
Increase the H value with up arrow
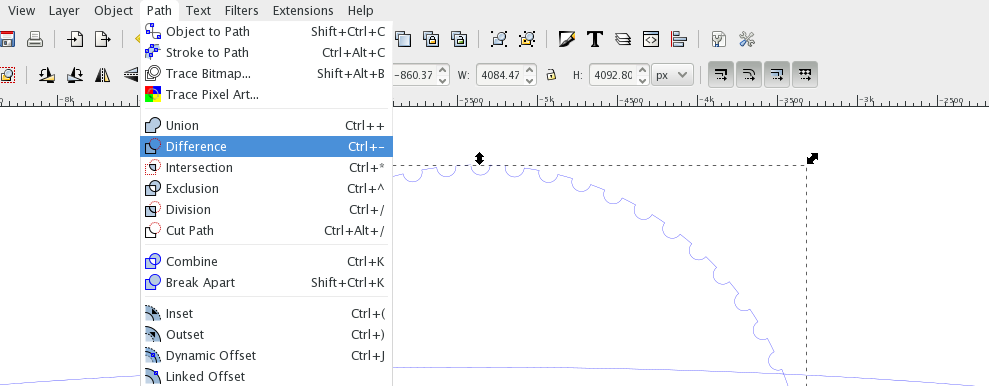(x=642, y=70)
